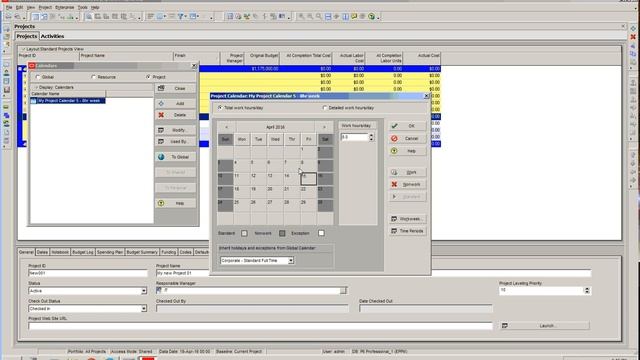Select April 1 in the calendar grid
Viewport: 640px width, 360px height.
pyautogui.click(x=309, y=152)
